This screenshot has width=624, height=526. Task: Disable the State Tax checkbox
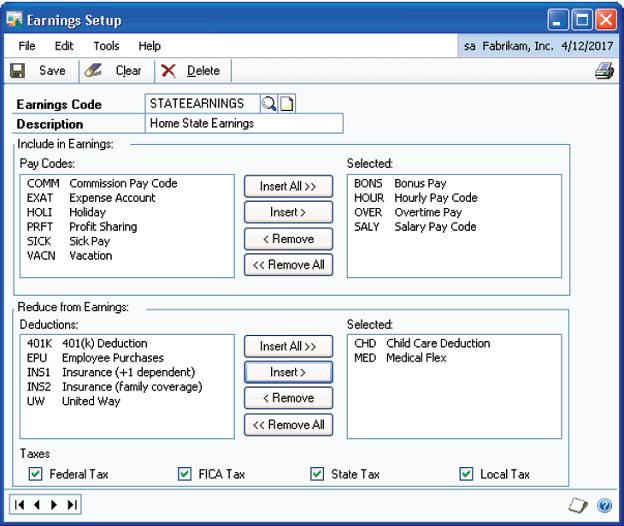(317, 474)
